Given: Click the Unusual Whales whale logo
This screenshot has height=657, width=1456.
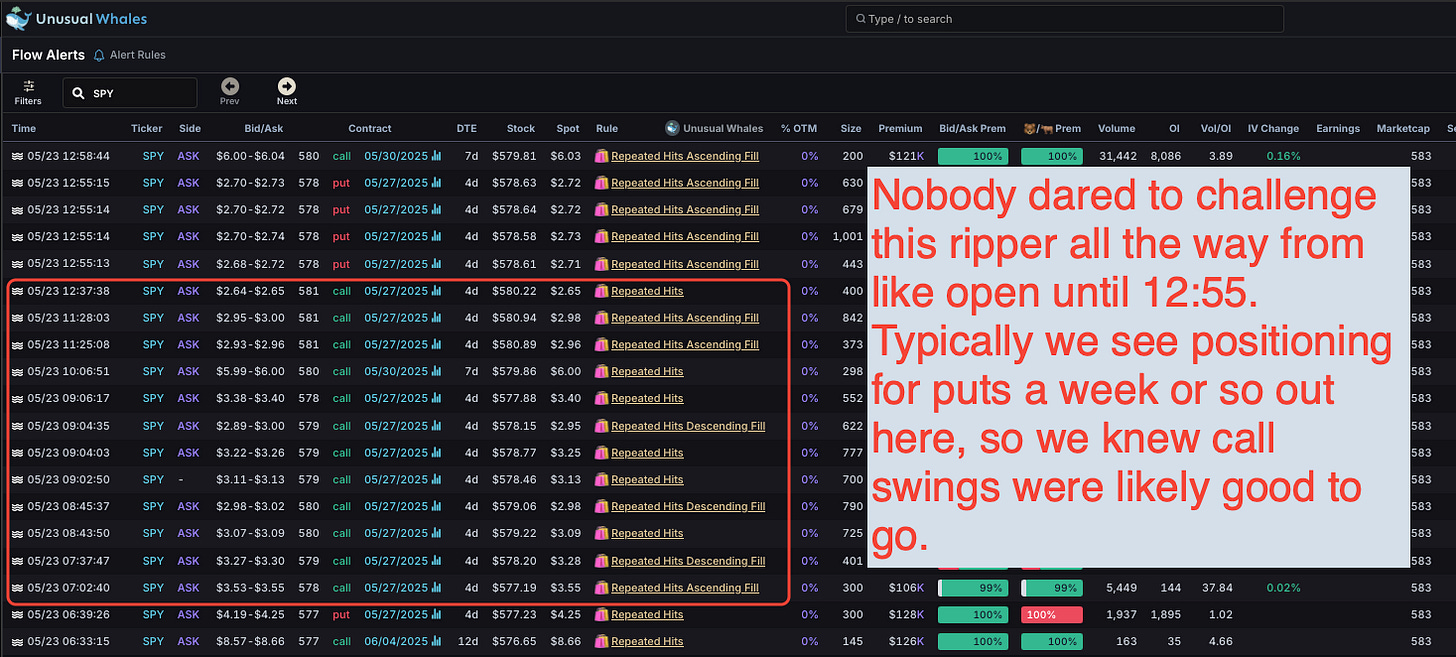Looking at the screenshot, I should [18, 18].
